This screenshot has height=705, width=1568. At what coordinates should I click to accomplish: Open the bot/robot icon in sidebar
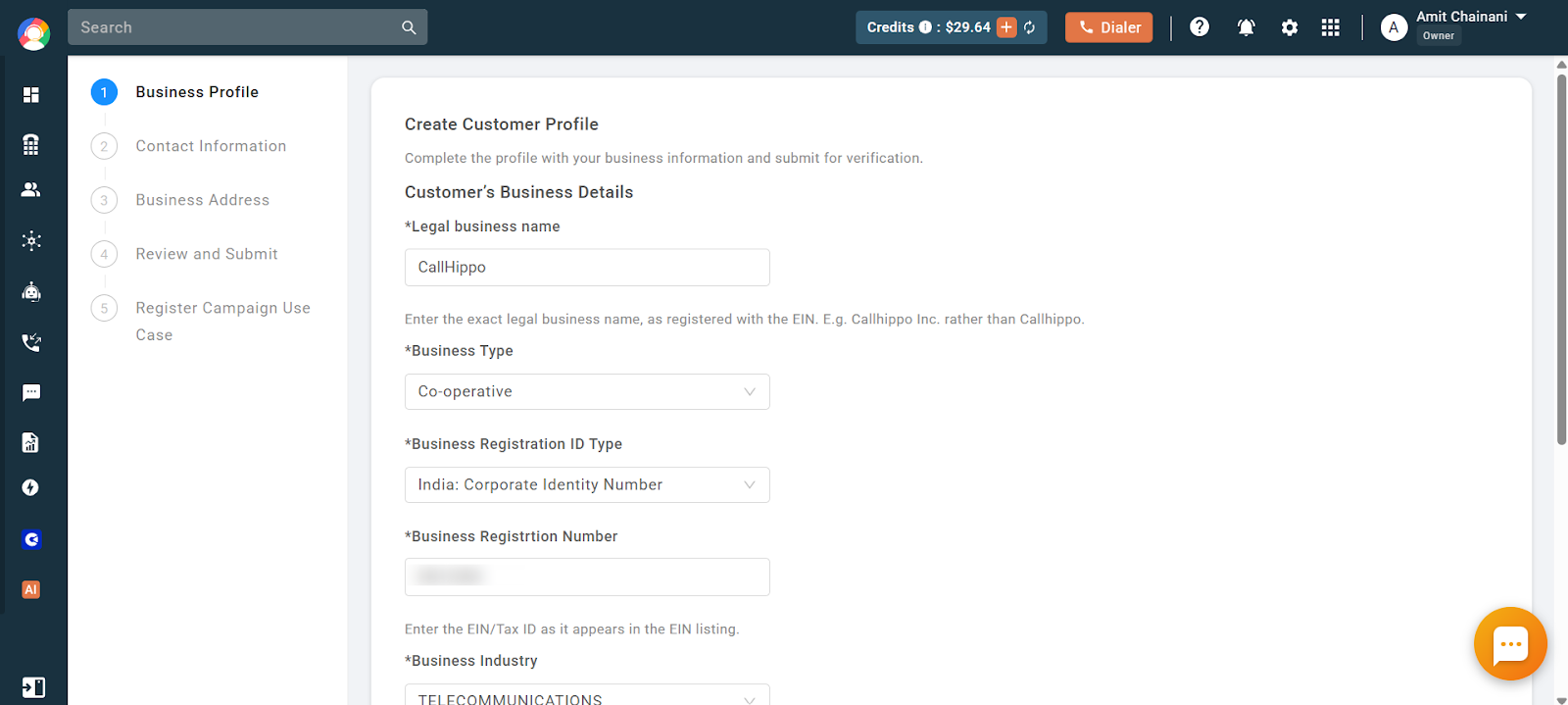(31, 291)
